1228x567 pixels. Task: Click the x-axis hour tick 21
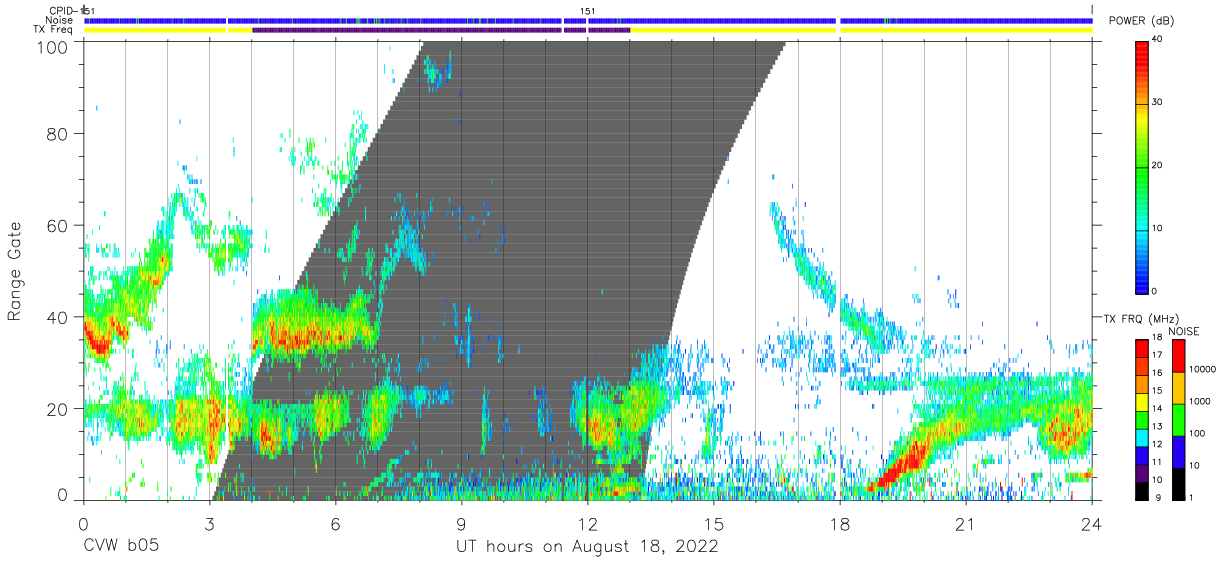click(x=965, y=525)
